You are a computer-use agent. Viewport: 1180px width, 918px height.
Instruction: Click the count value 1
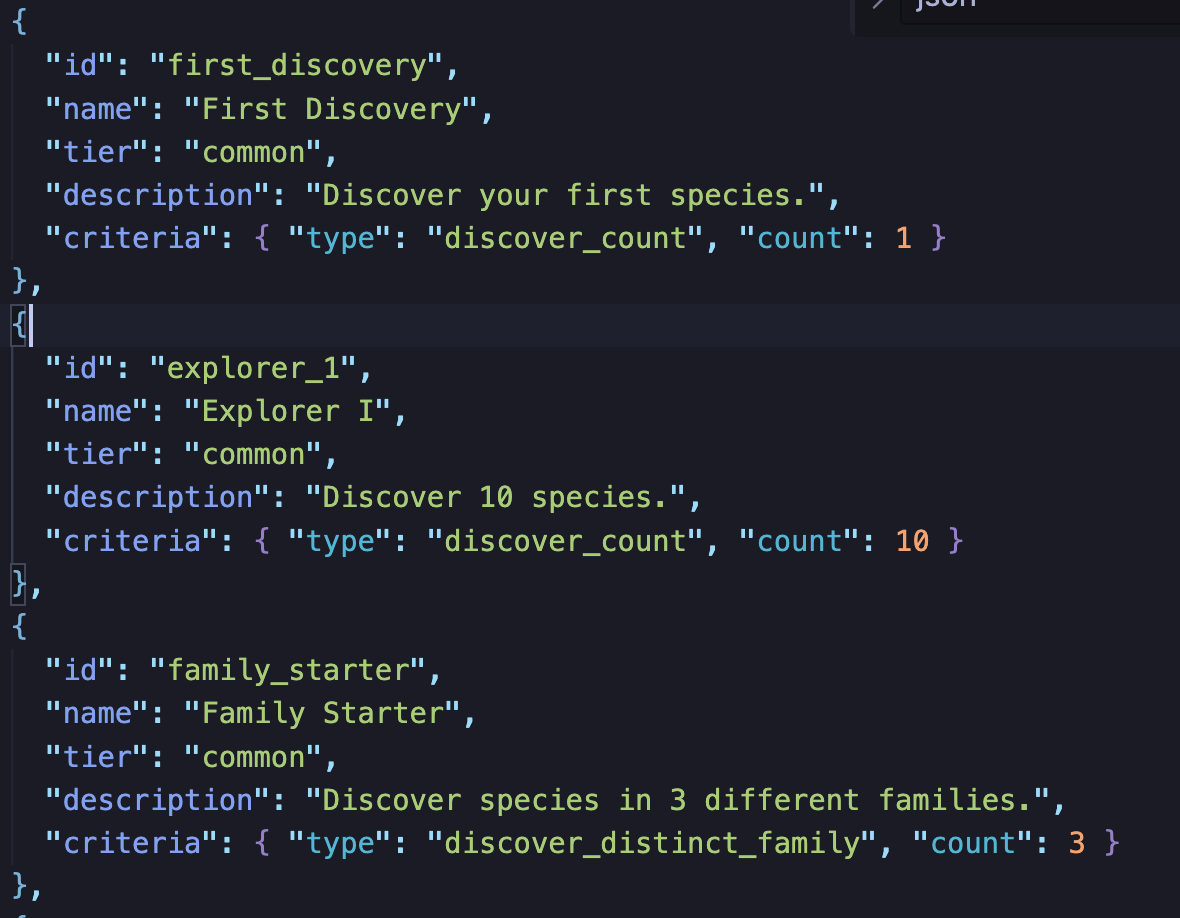[904, 238]
